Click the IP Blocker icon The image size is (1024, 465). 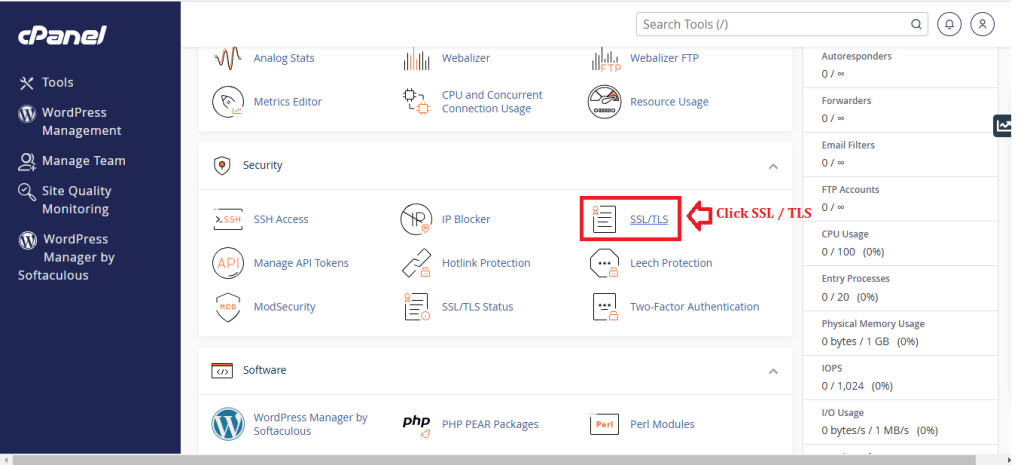416,219
